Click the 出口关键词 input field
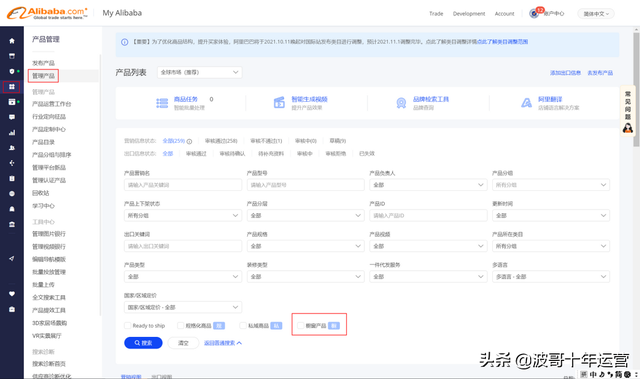 click(x=183, y=246)
